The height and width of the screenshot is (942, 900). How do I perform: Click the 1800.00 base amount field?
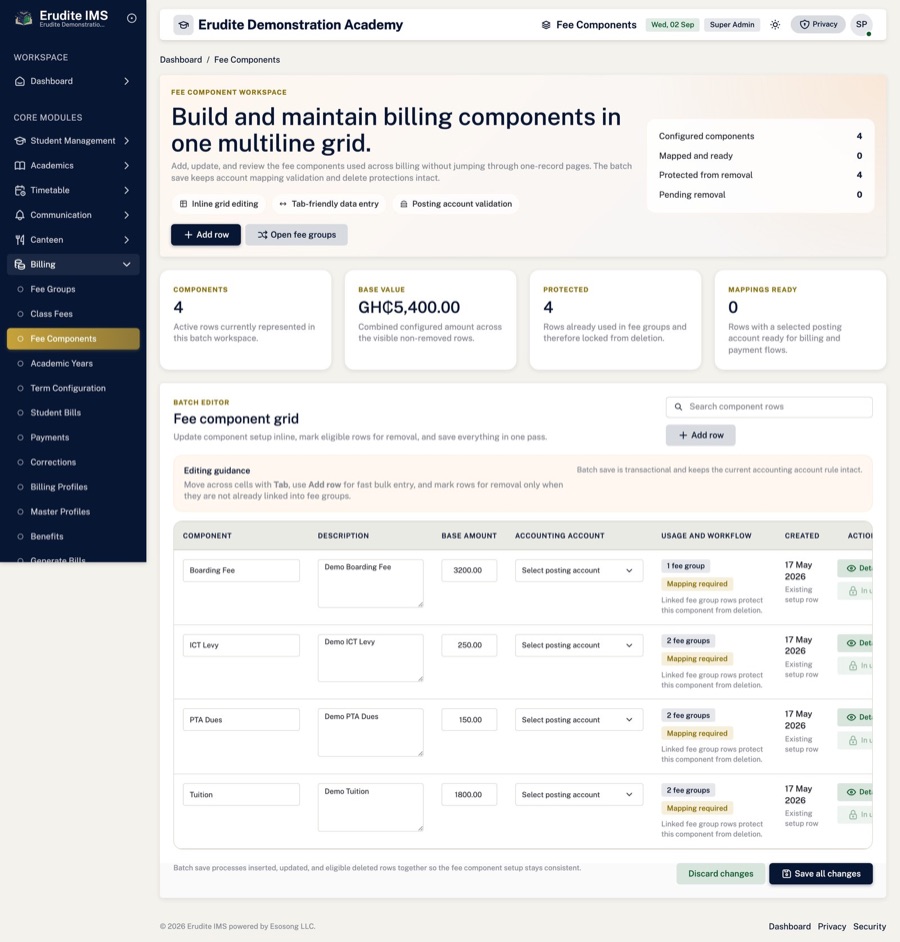(x=469, y=794)
